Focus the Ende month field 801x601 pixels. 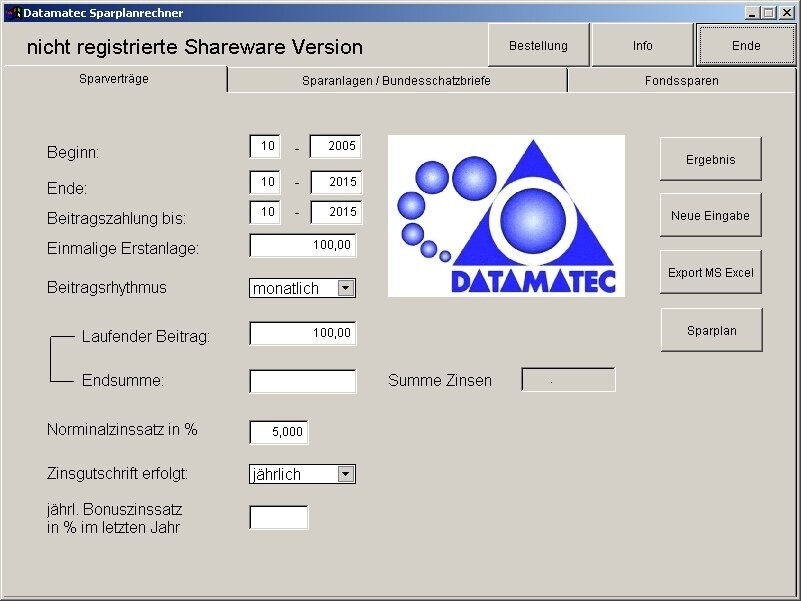(265, 182)
